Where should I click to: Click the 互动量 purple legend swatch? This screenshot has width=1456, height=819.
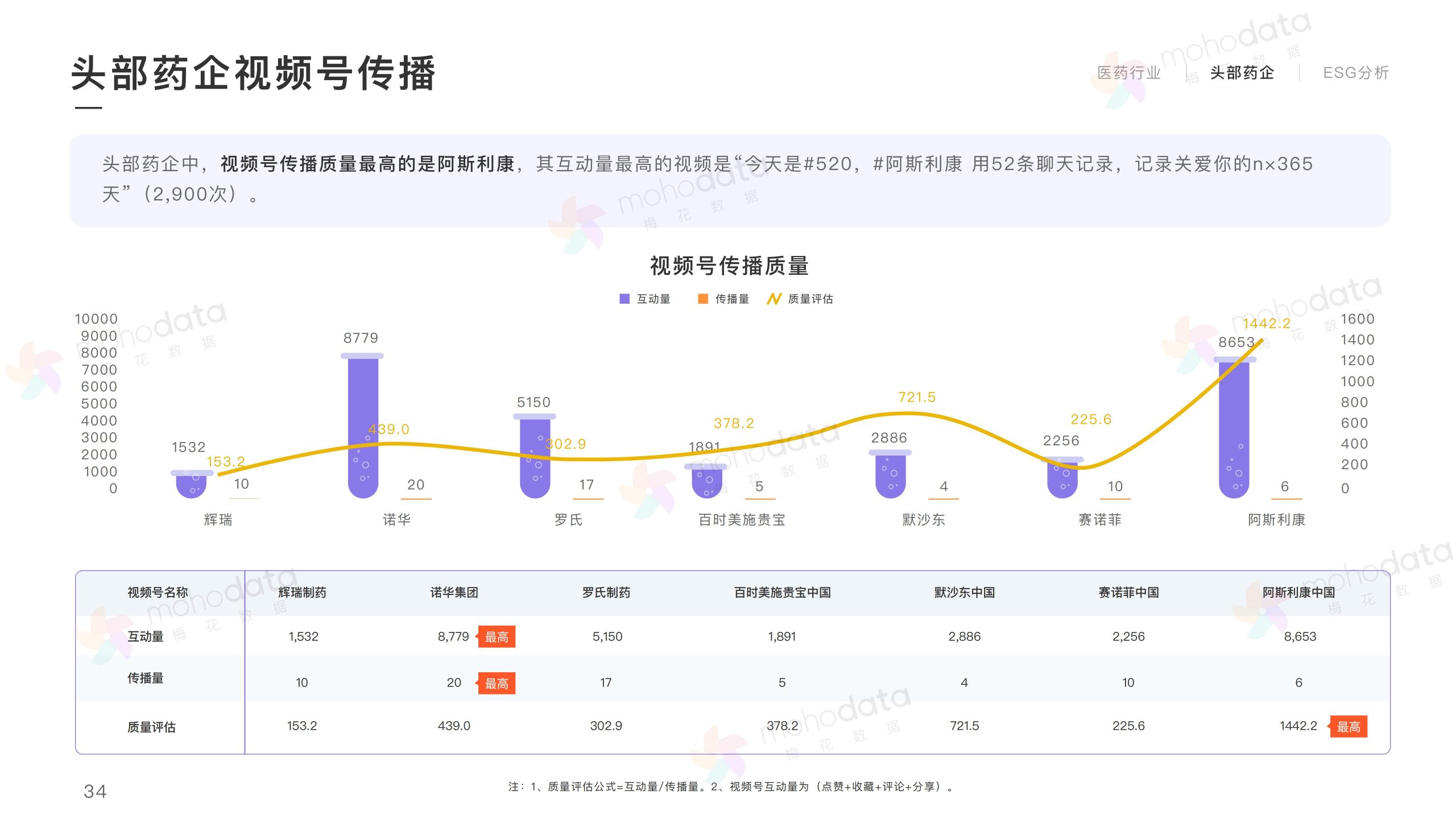click(x=624, y=299)
